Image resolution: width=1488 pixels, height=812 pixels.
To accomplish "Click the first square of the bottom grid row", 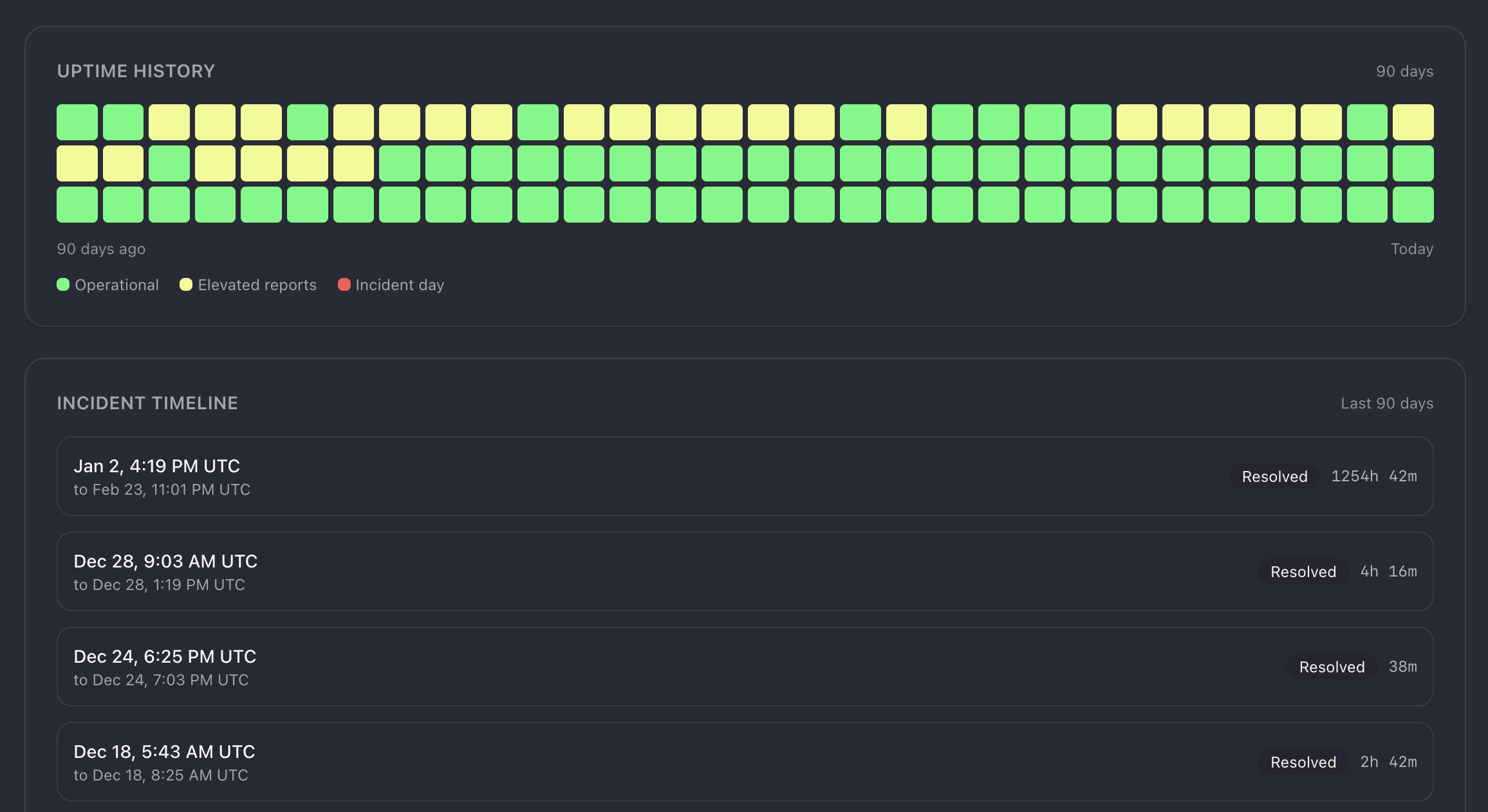I will 77,204.
